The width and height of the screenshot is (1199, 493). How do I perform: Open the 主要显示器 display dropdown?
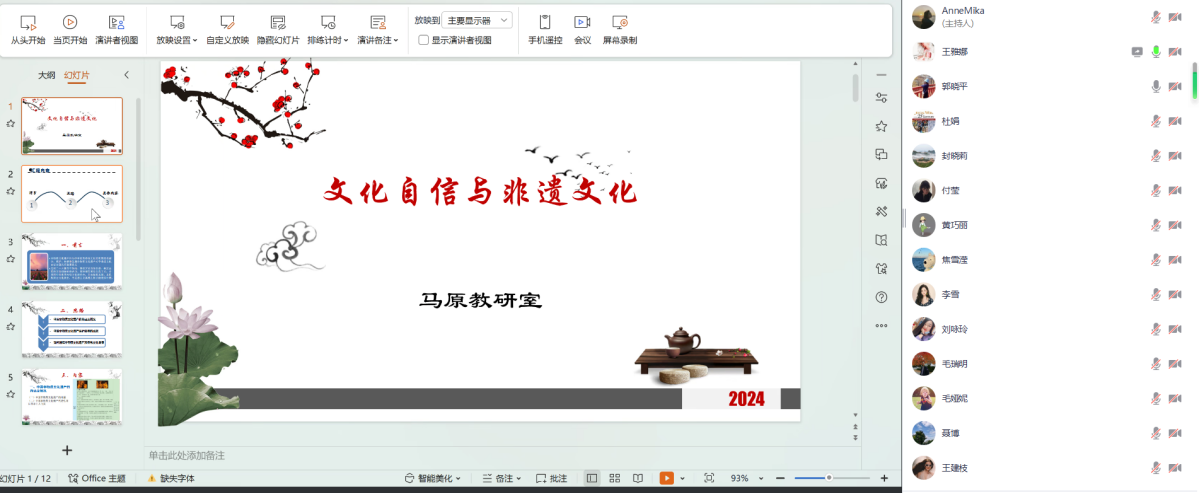click(477, 19)
